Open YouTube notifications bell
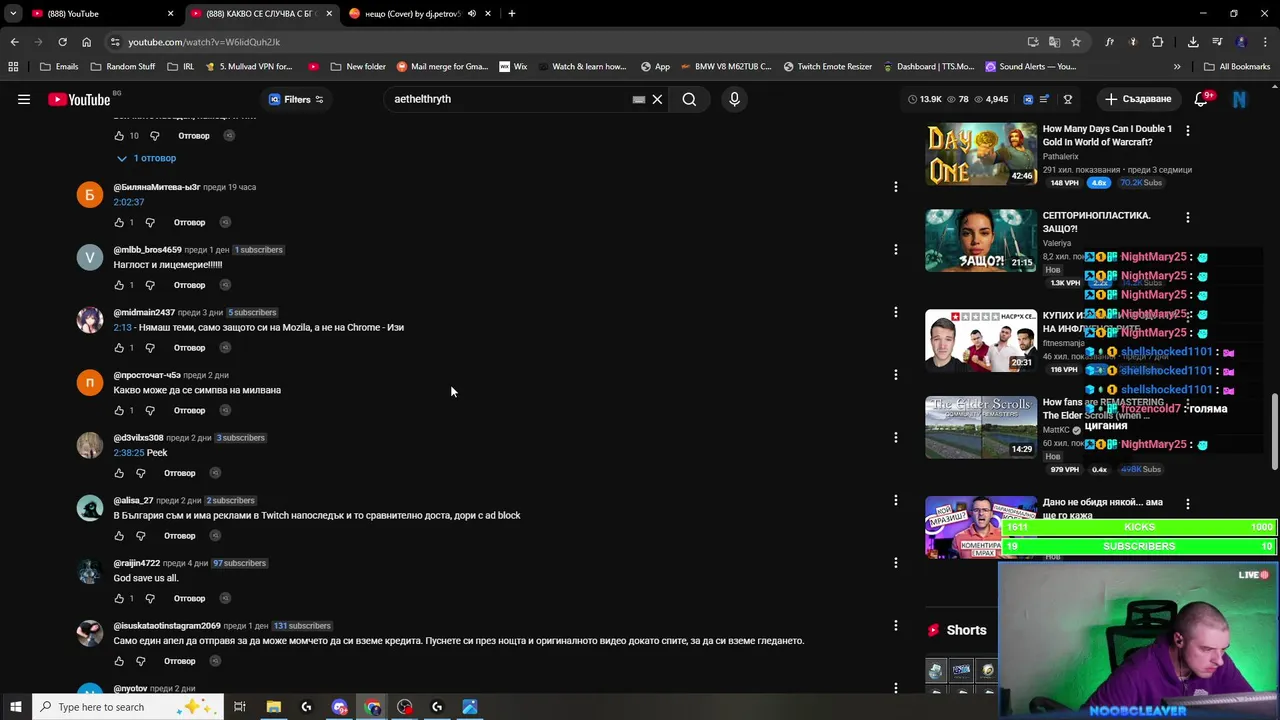Image resolution: width=1280 pixels, height=720 pixels. [x=1201, y=99]
